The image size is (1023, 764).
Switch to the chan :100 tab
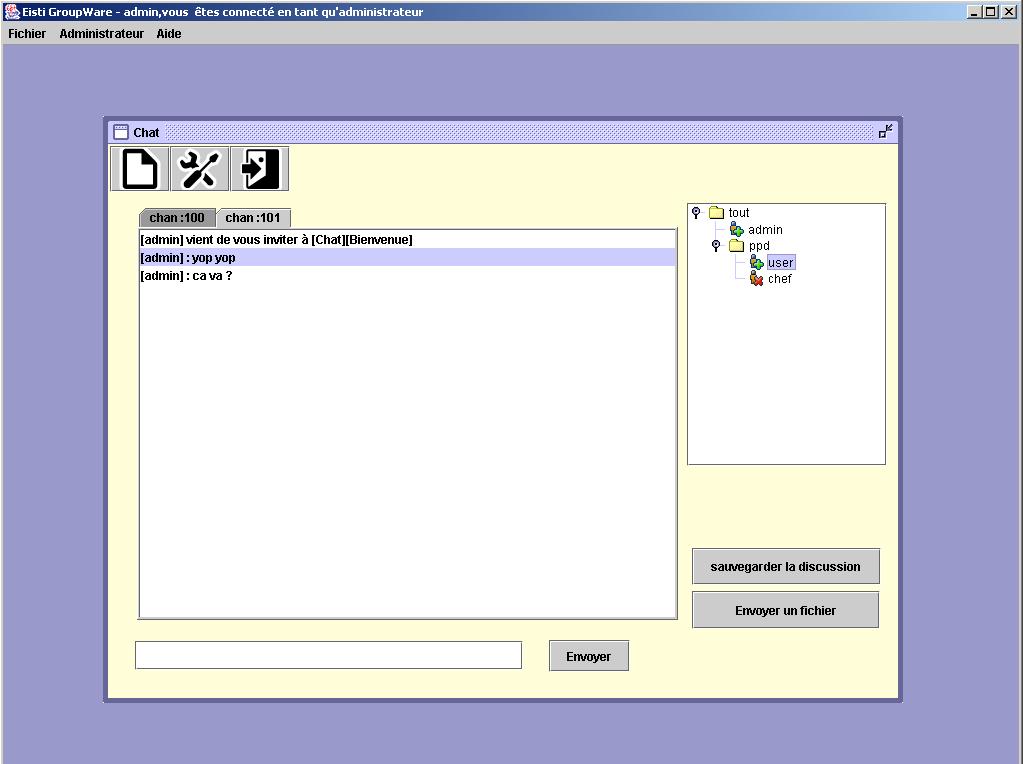[x=177, y=218]
